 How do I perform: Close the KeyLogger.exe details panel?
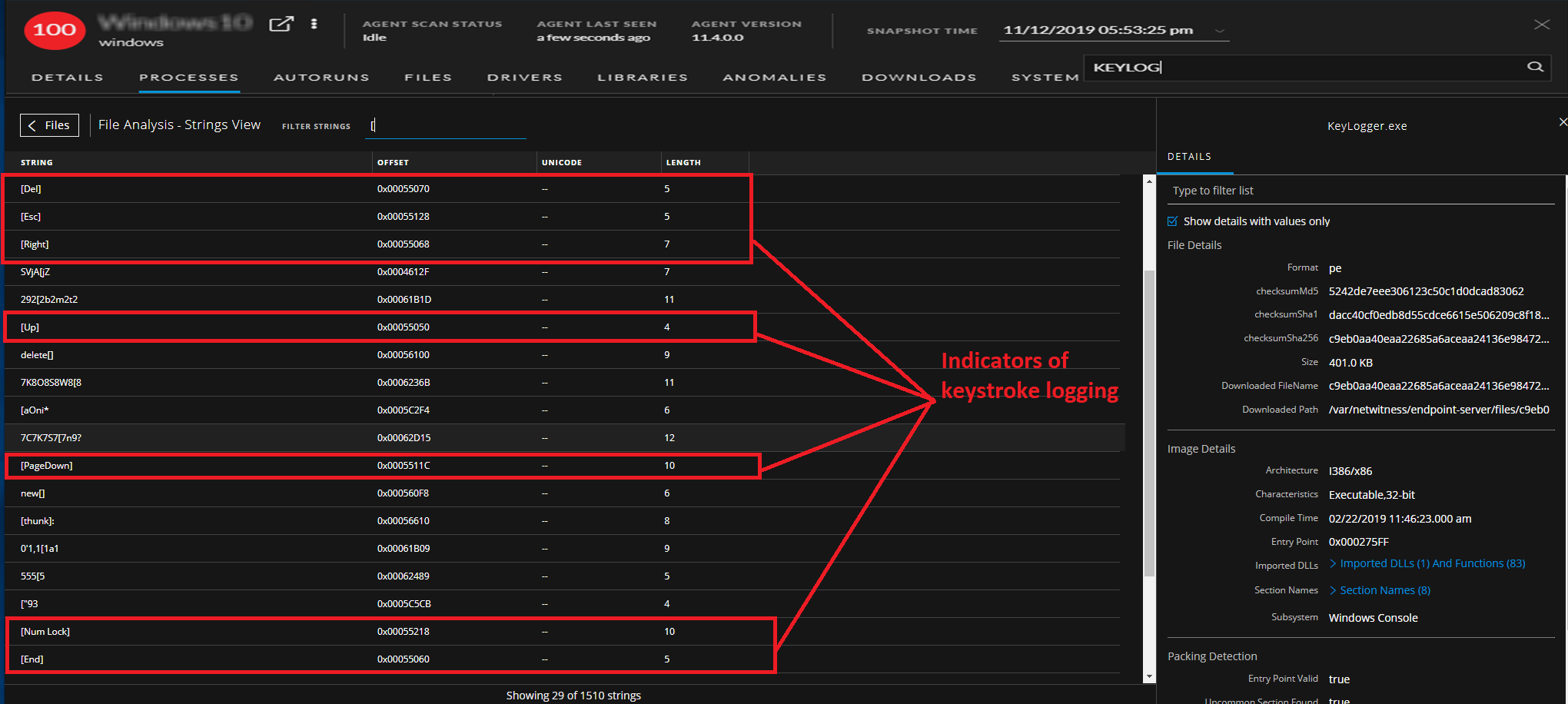[x=1562, y=122]
